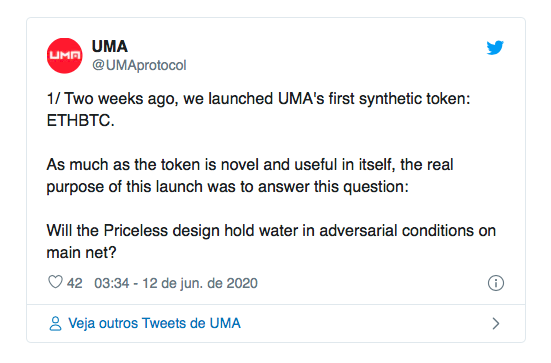Open the Twitter bird logo
The image size is (551, 363).
(x=495, y=48)
